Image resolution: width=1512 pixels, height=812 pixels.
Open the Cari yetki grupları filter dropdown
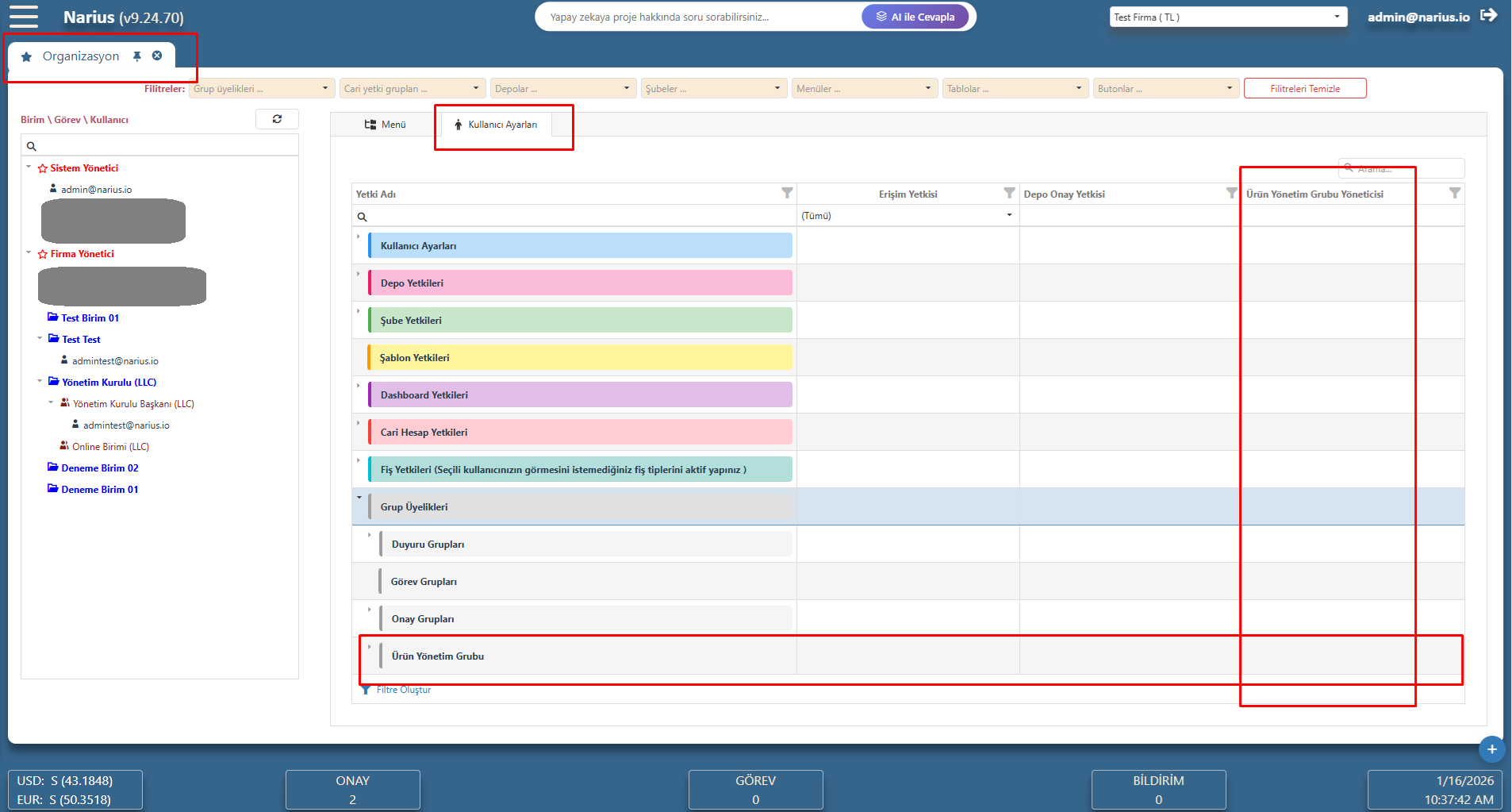(x=412, y=88)
